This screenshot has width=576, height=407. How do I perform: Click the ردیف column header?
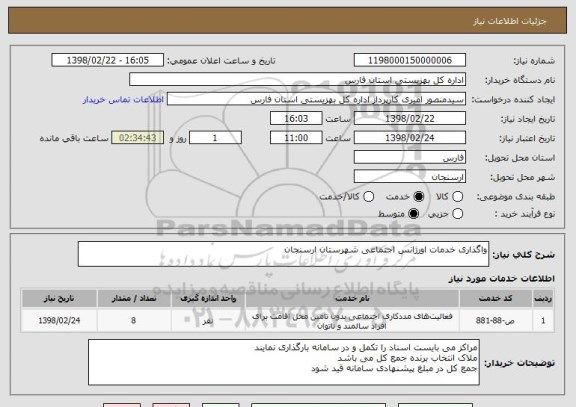point(543,299)
